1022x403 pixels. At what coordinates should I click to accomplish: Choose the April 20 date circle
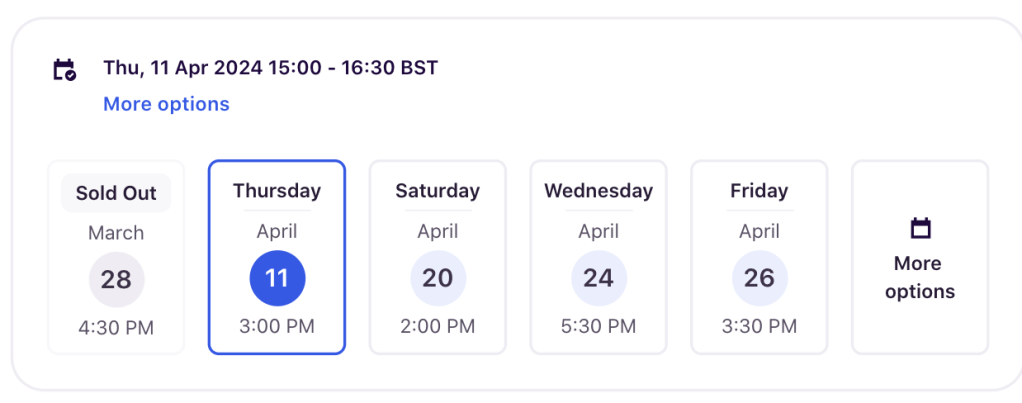click(438, 278)
